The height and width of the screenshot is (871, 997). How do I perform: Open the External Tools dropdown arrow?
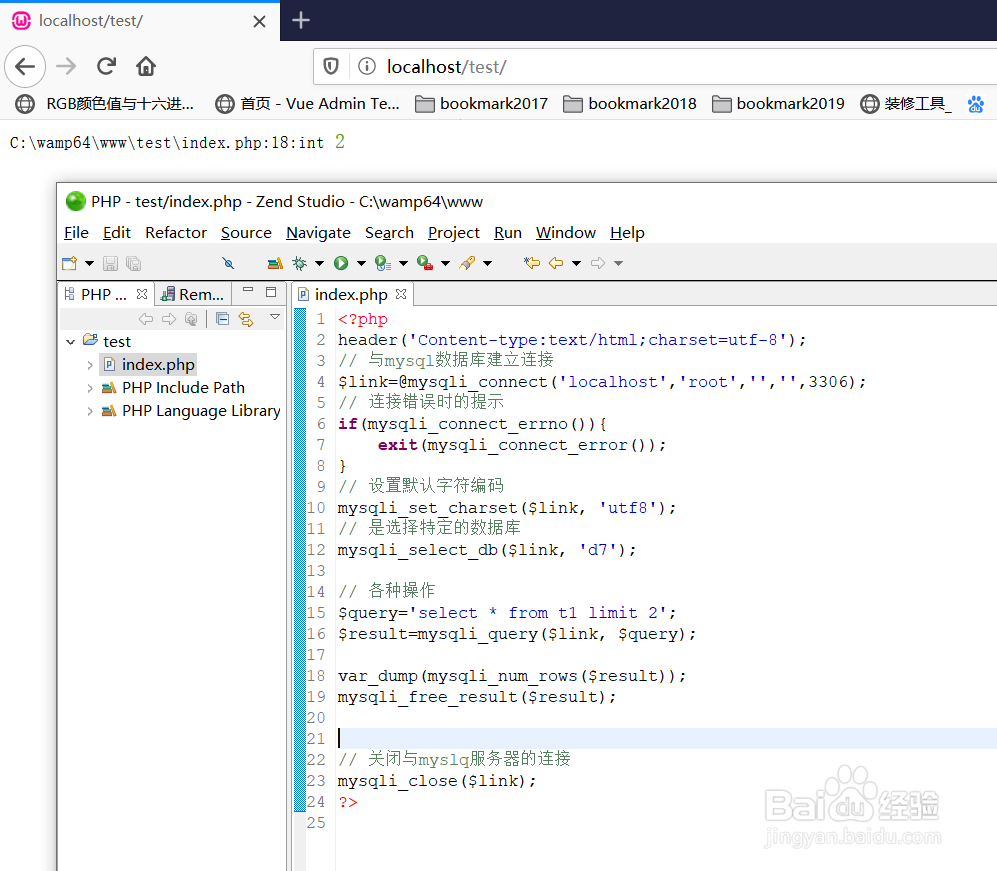click(x=445, y=263)
